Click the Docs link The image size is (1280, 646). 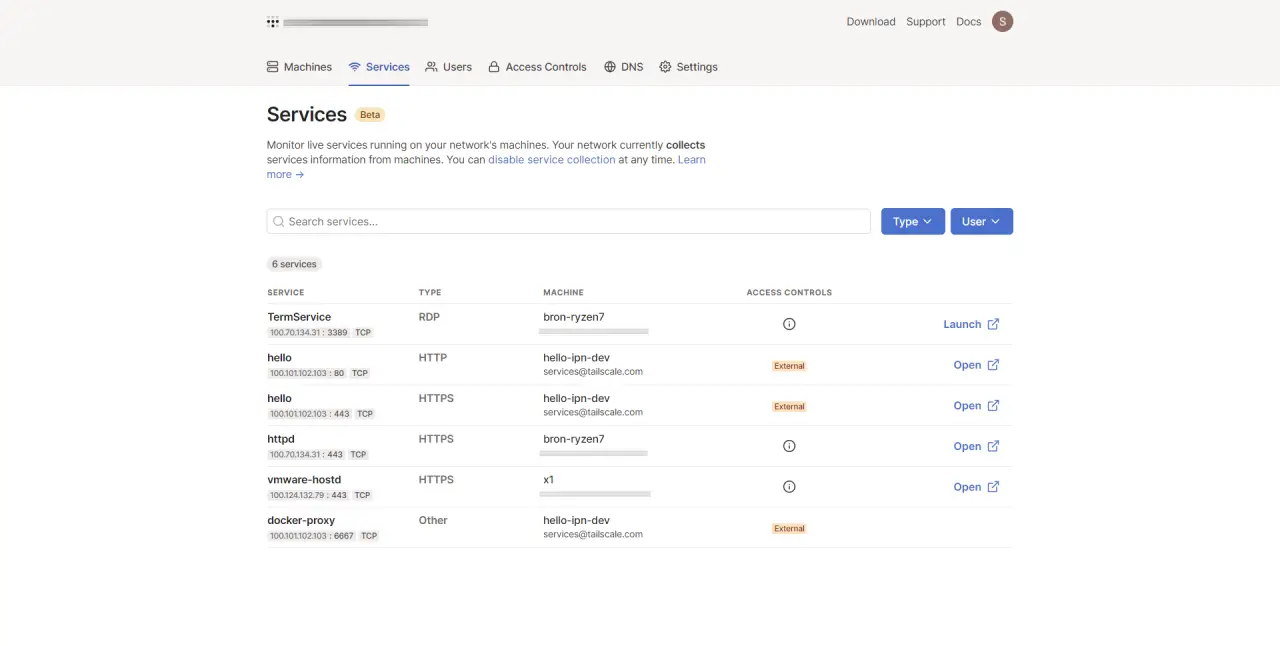(968, 22)
